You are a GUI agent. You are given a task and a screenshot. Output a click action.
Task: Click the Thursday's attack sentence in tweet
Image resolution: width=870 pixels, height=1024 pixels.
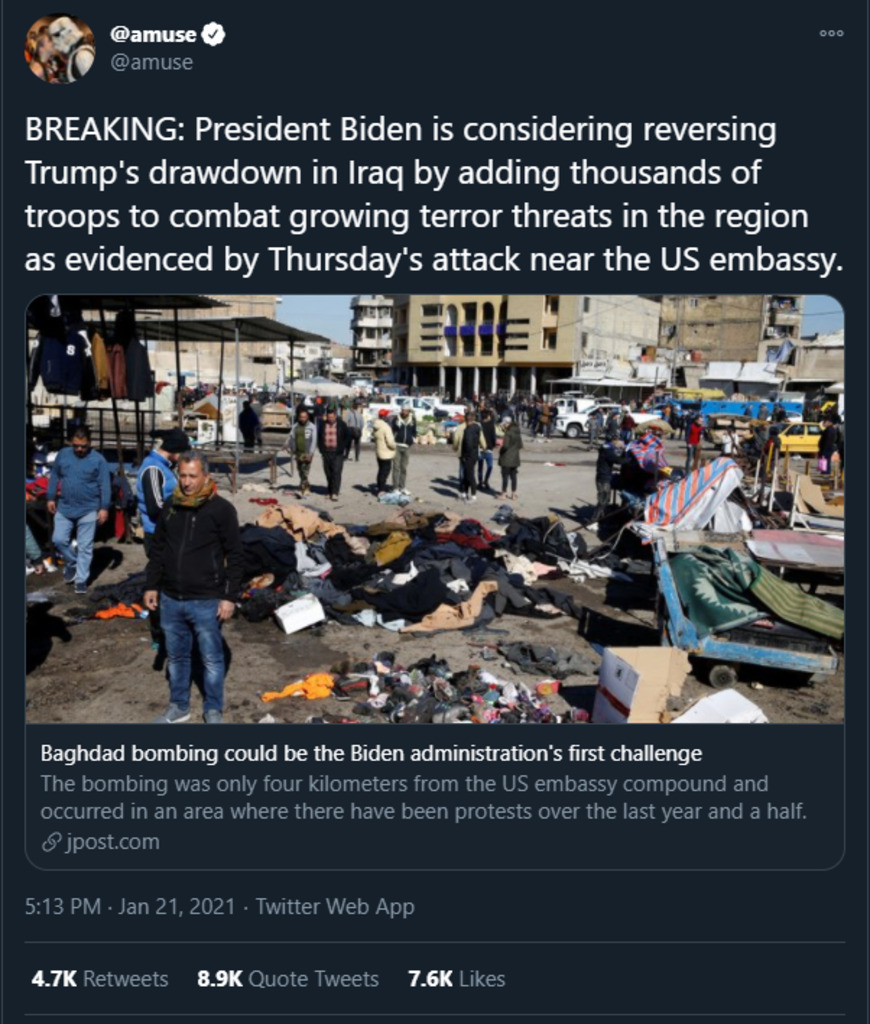pyautogui.click(x=434, y=259)
